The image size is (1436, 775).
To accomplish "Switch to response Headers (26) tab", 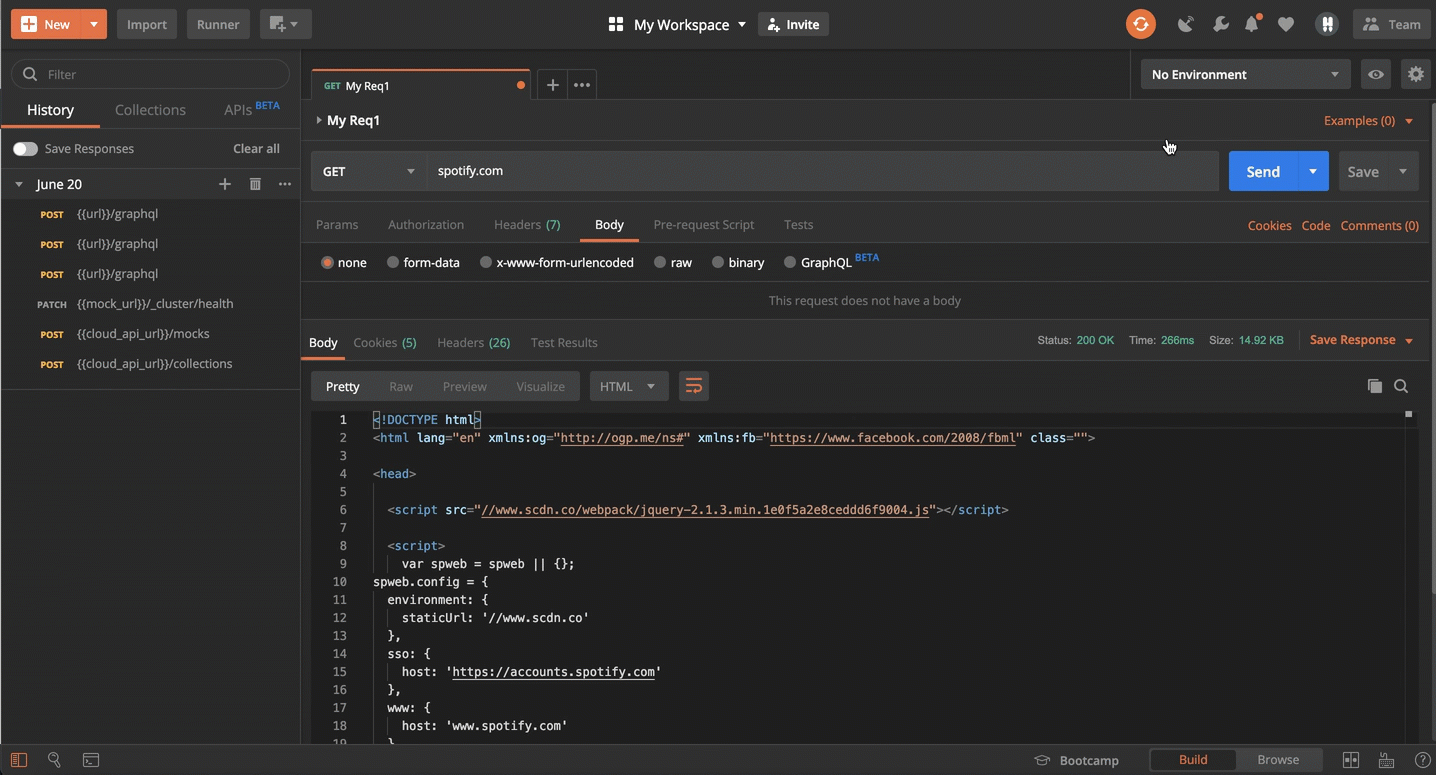I will pos(474,343).
